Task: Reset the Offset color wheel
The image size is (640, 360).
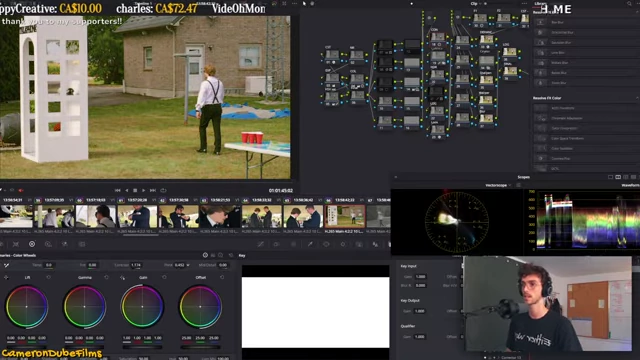Action: point(222,278)
